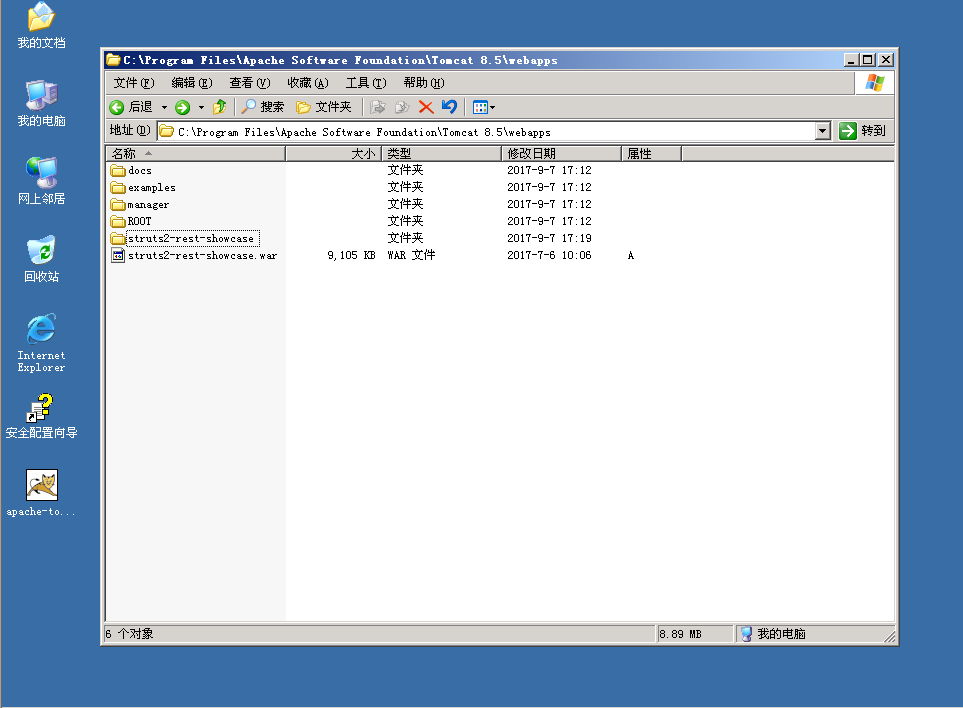This screenshot has height=708, width=963.
Task: Click the green Forward arrow icon
Action: click(x=182, y=107)
